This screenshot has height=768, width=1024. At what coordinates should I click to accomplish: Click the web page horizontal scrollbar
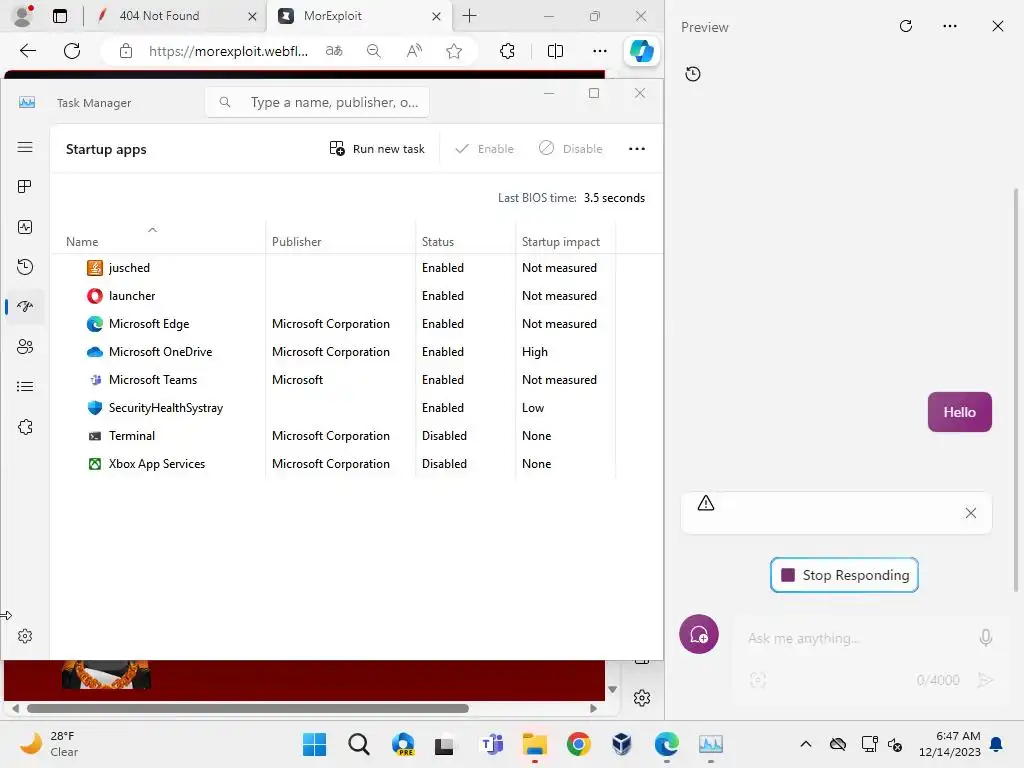[x=248, y=709]
